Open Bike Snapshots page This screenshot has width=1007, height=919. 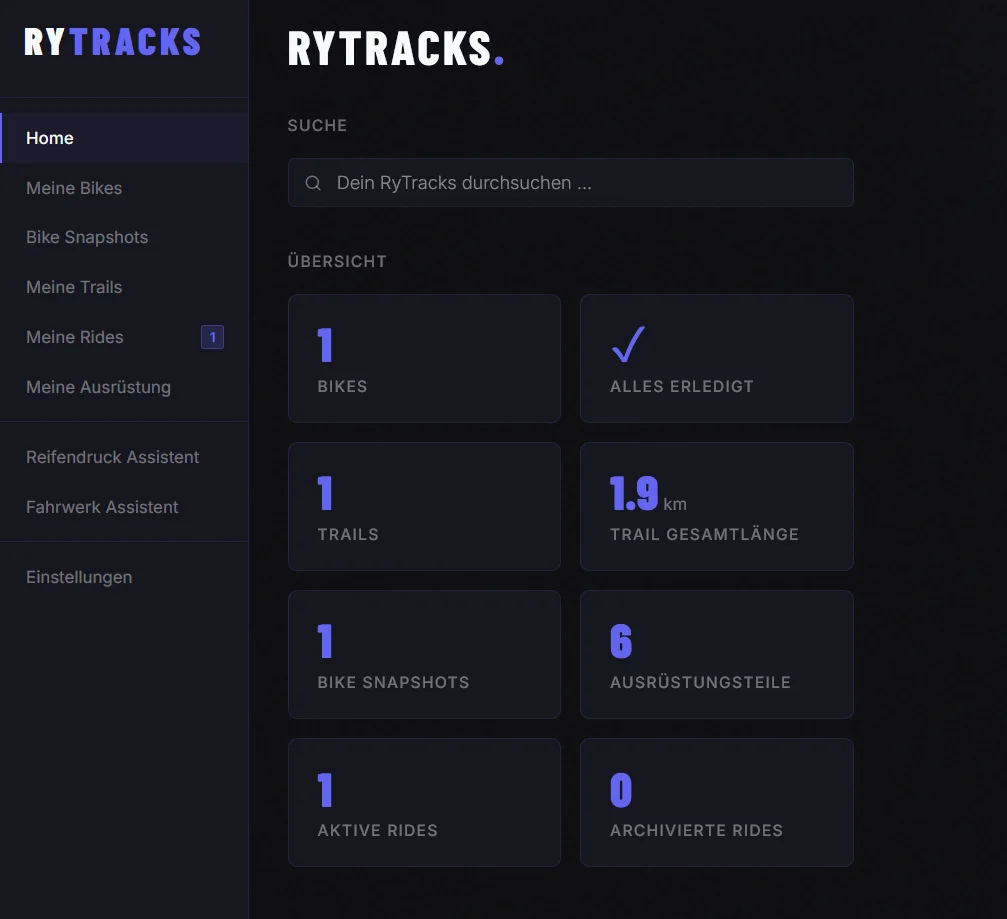coord(125,238)
